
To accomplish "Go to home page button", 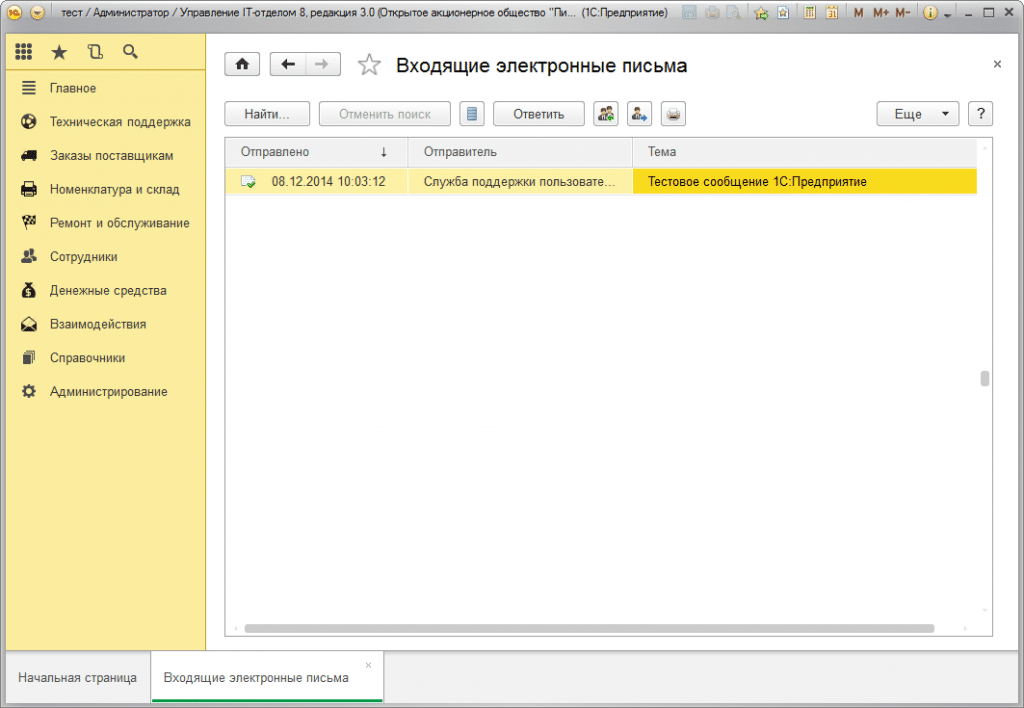I will (242, 64).
